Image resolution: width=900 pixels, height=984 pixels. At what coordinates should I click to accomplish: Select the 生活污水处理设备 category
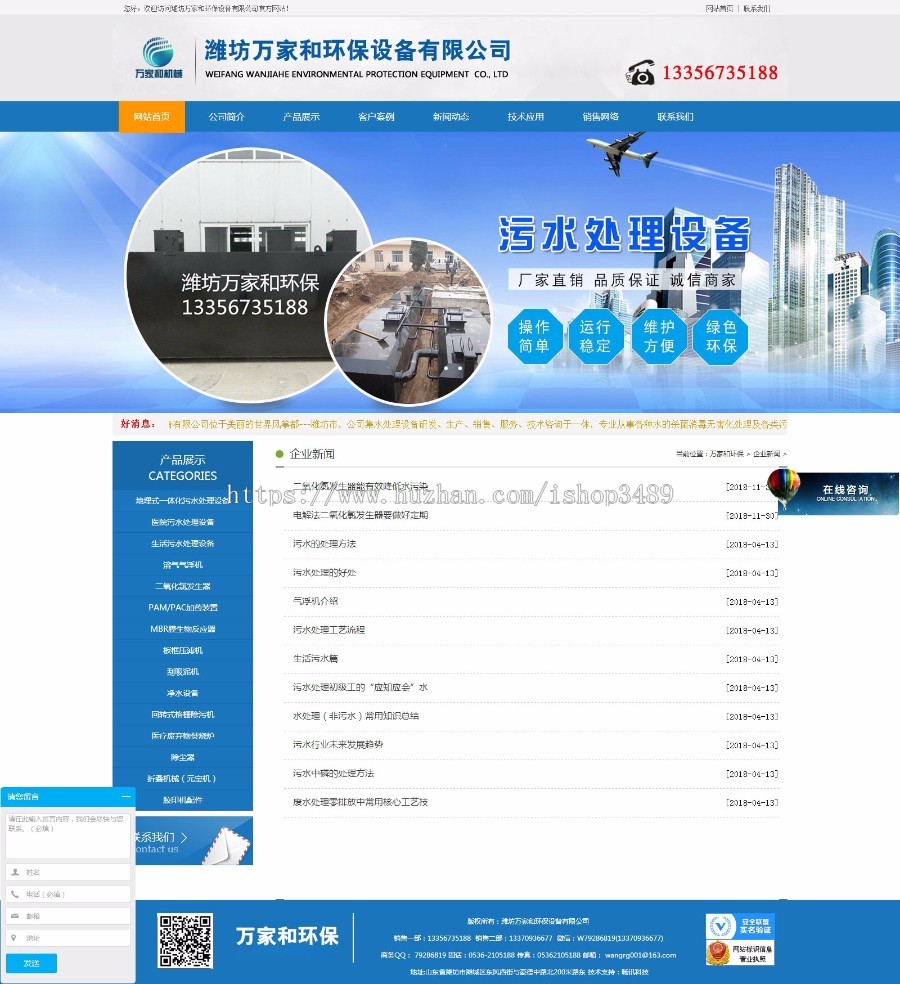click(183, 543)
